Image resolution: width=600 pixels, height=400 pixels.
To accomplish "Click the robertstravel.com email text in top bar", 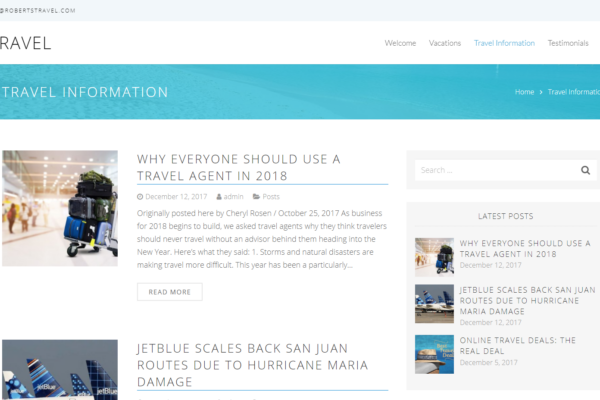I will (38, 11).
